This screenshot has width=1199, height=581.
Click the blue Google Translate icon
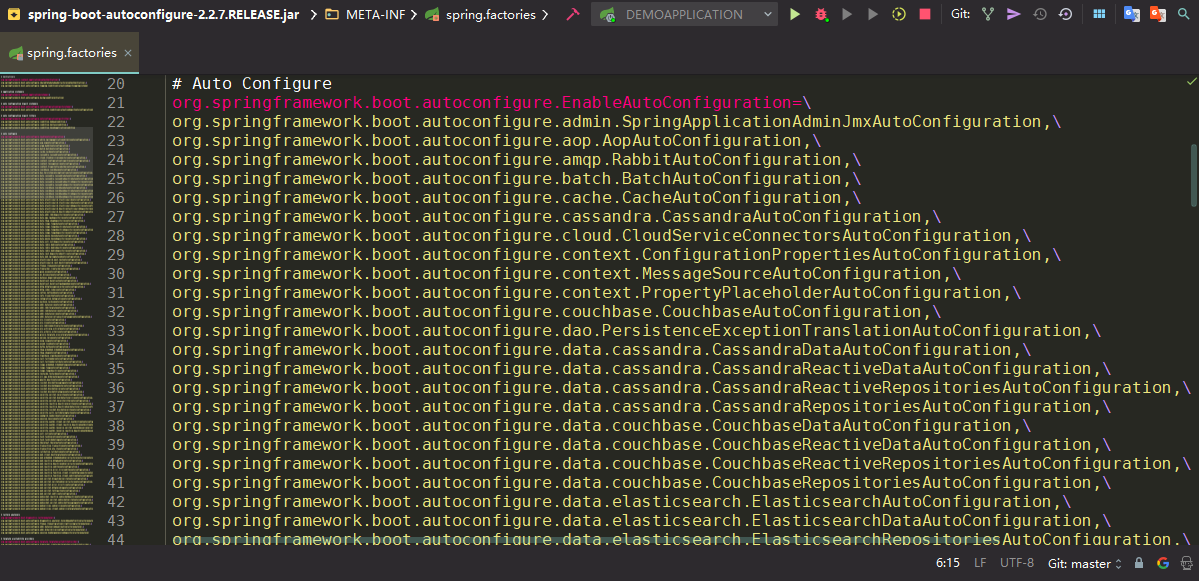click(1132, 15)
